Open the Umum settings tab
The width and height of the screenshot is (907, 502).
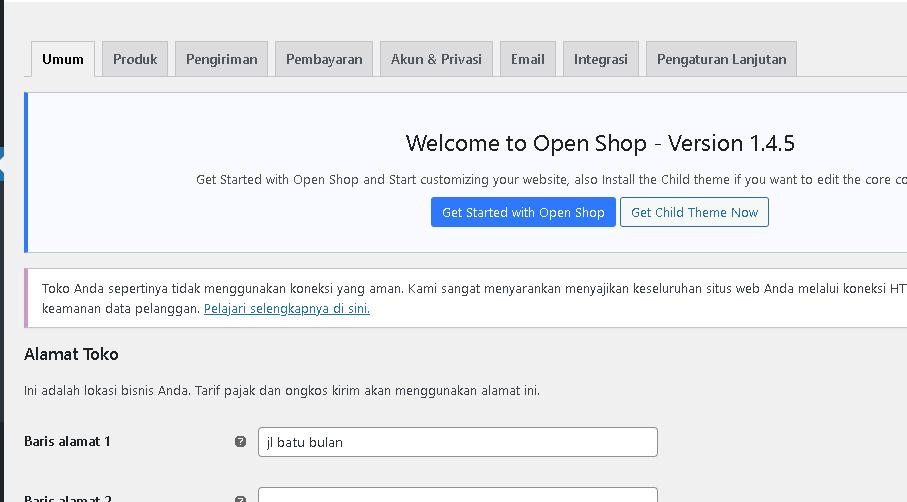point(62,59)
